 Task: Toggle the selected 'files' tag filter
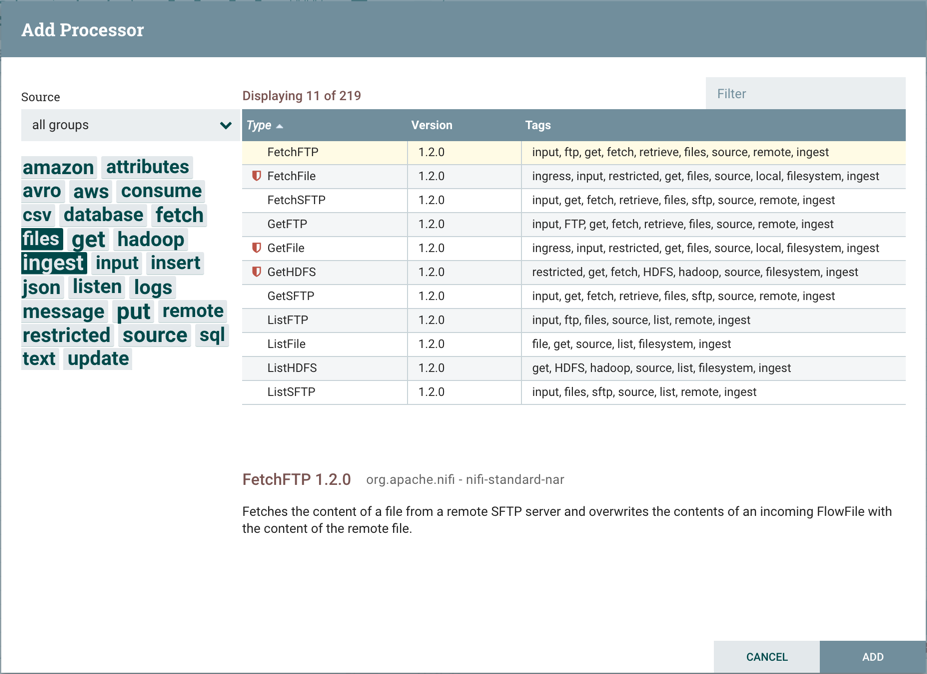[x=41, y=239]
